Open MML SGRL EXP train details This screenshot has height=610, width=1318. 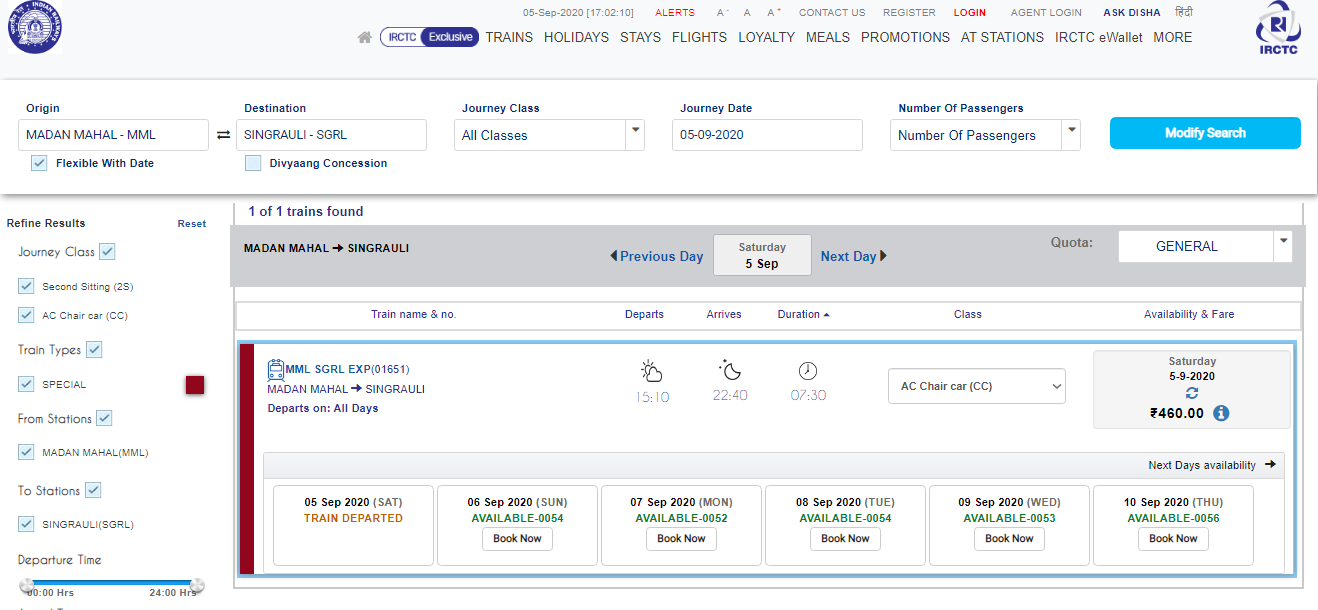pos(347,369)
